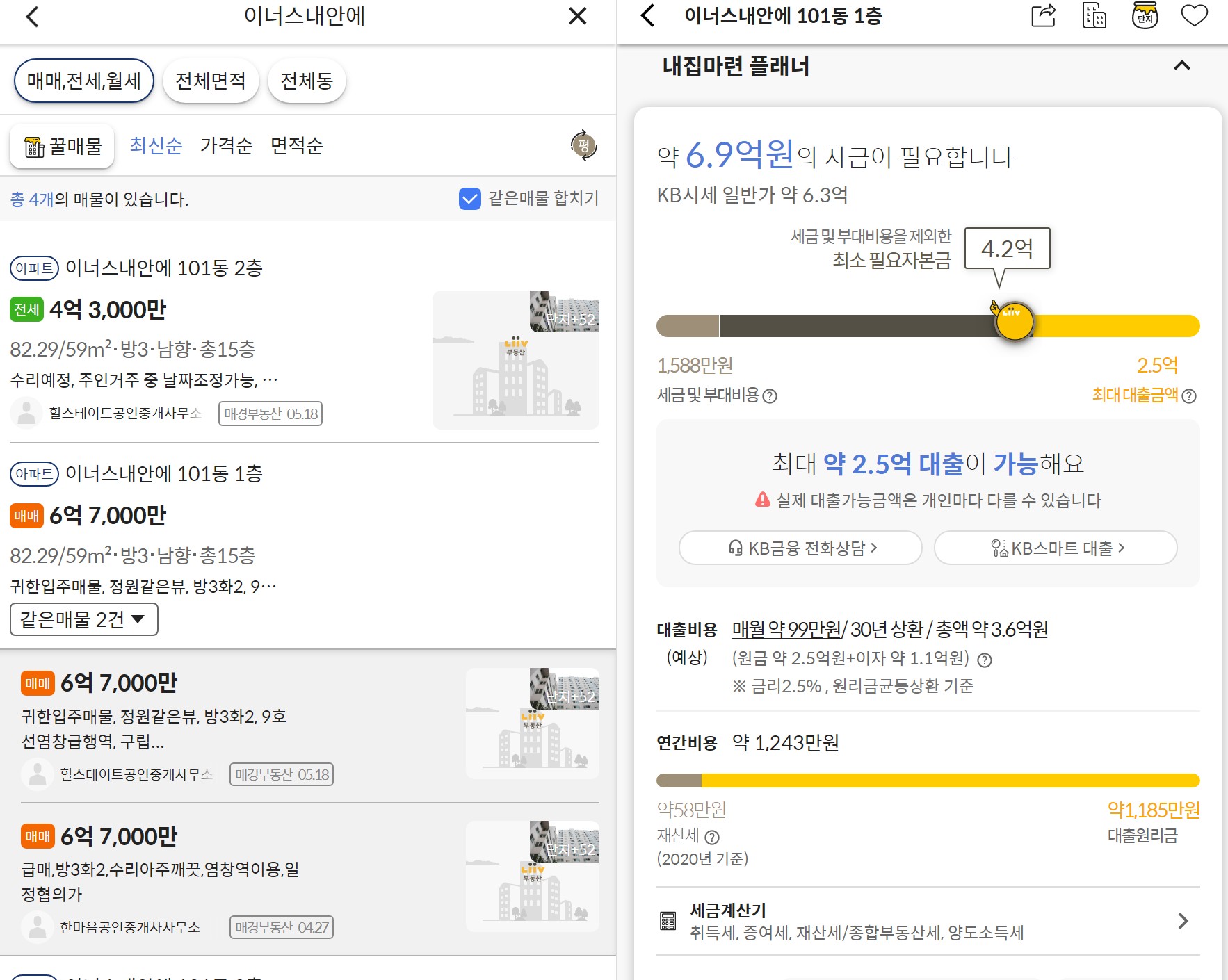
Task: Open help icon next to 최대 대출금액
Action: coord(1189,396)
